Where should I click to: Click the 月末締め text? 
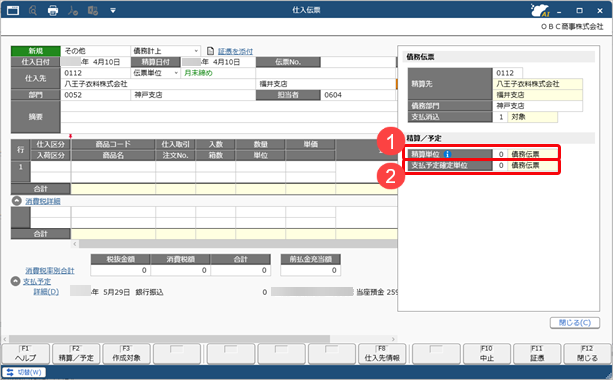198,73
